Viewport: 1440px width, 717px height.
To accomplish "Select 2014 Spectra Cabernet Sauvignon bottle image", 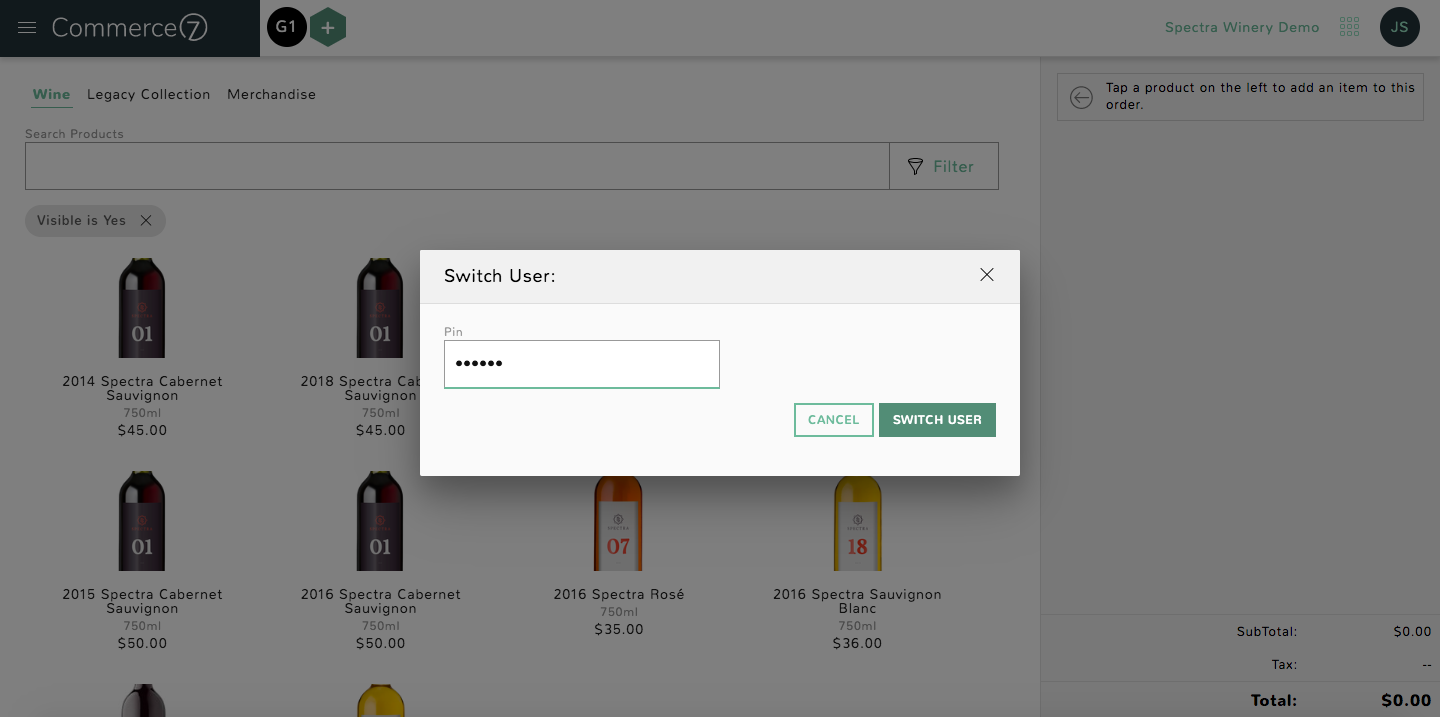I will tap(142, 308).
